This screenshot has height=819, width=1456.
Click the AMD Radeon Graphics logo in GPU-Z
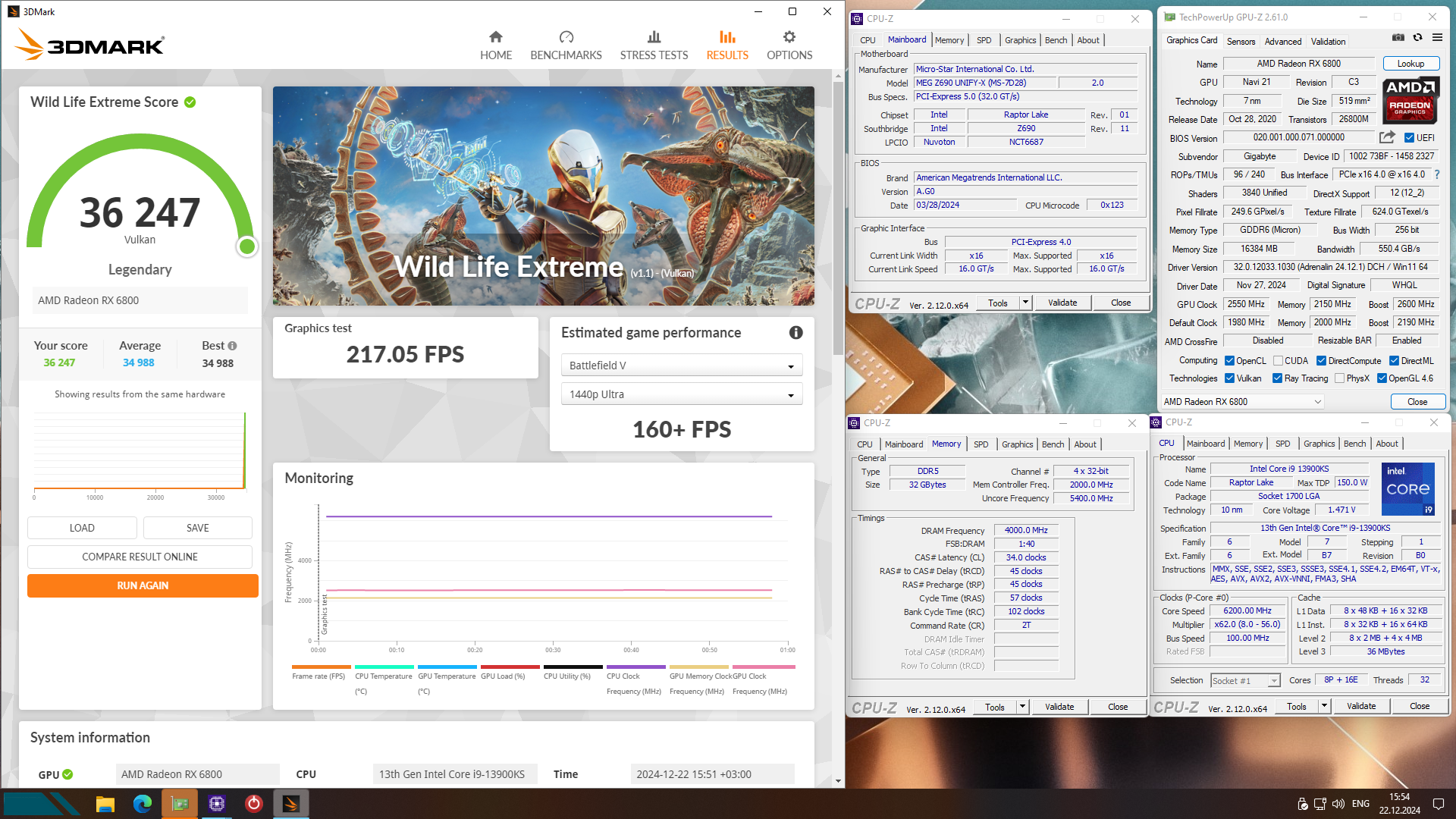pos(1410,99)
